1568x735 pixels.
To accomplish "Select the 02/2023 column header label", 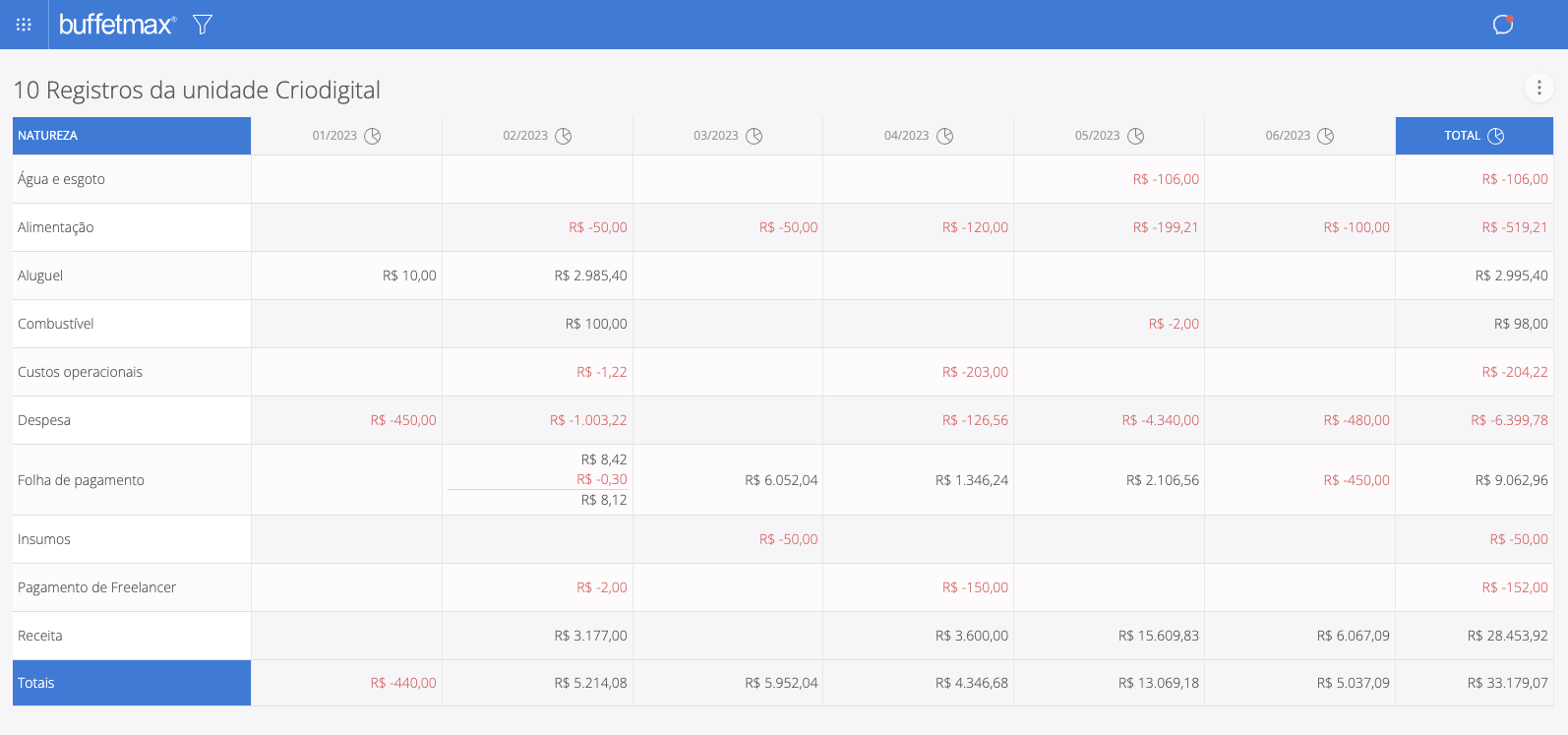I will 525,136.
